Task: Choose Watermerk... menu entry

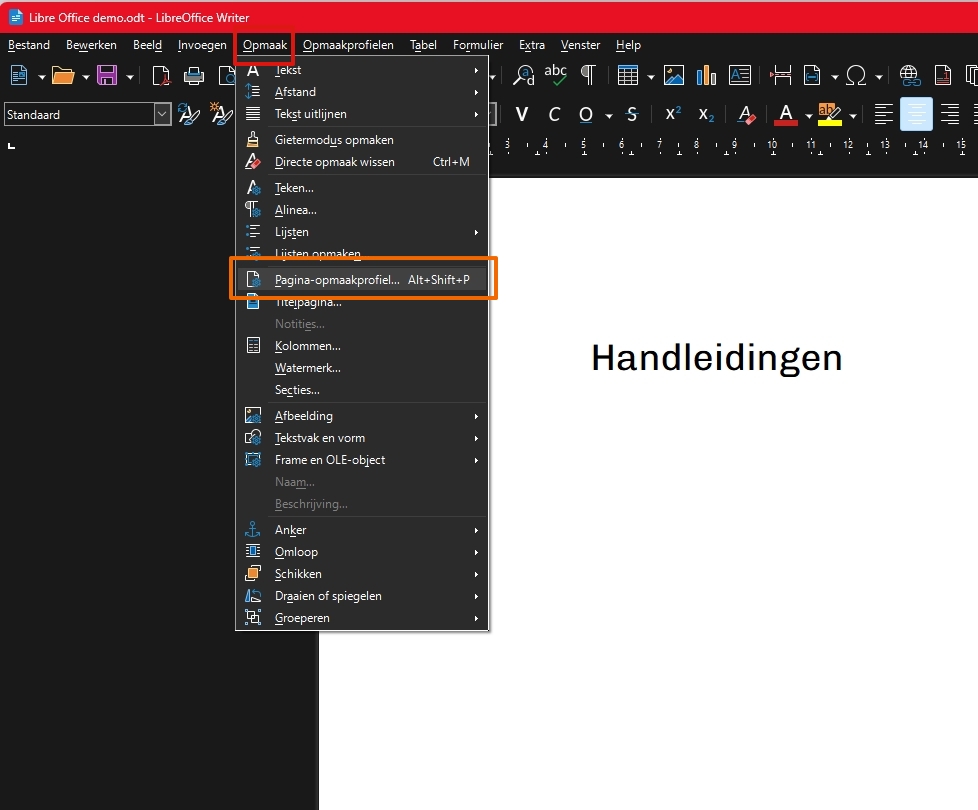Action: point(362,368)
